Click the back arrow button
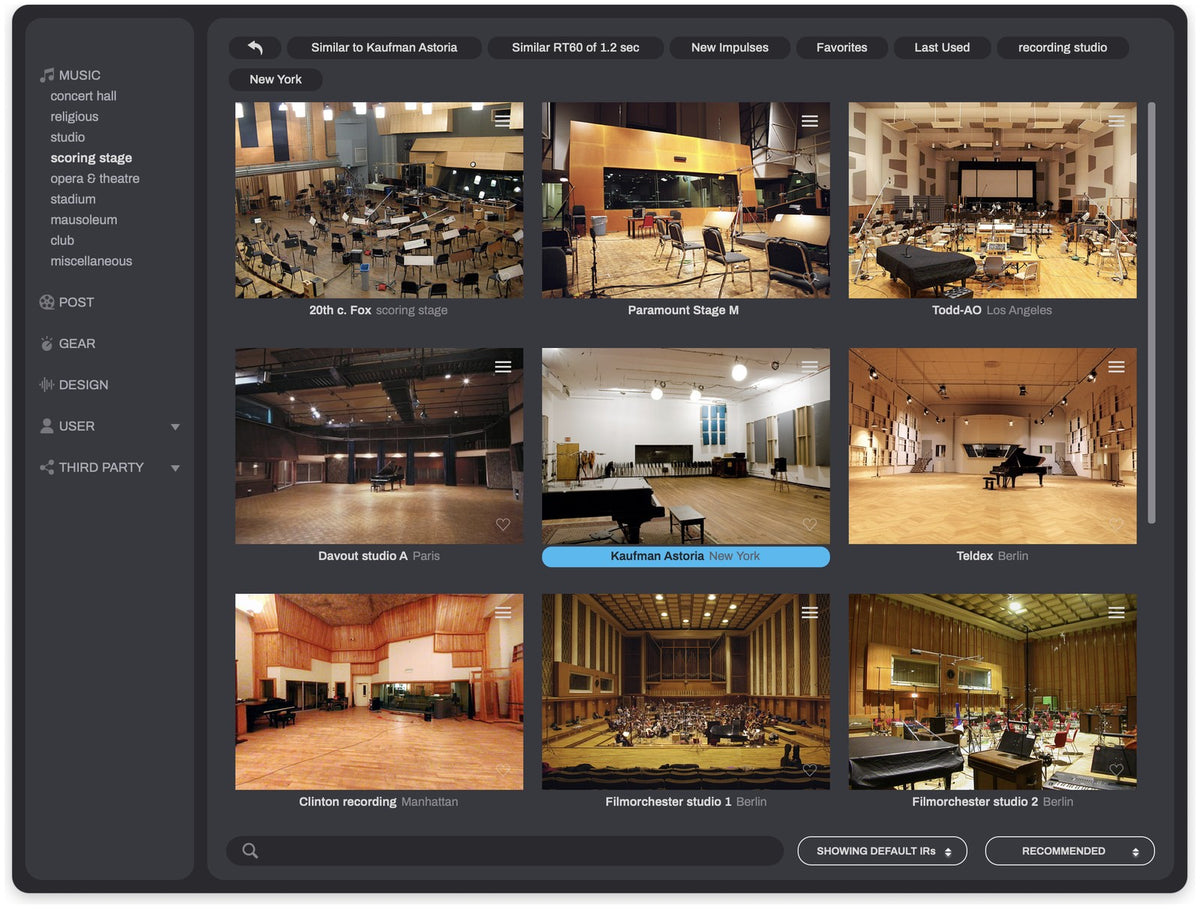The image size is (1200, 909). click(255, 48)
